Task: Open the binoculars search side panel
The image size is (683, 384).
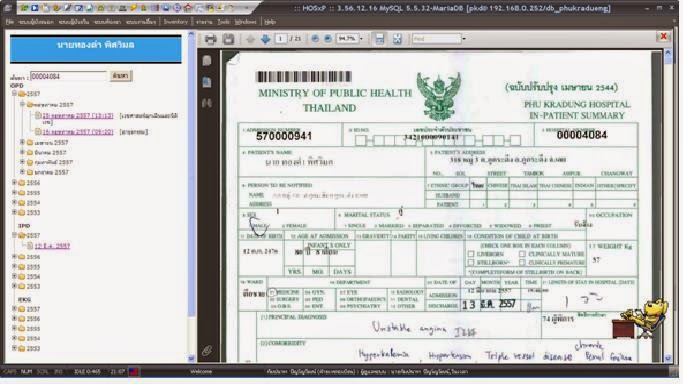Action: 207,103
